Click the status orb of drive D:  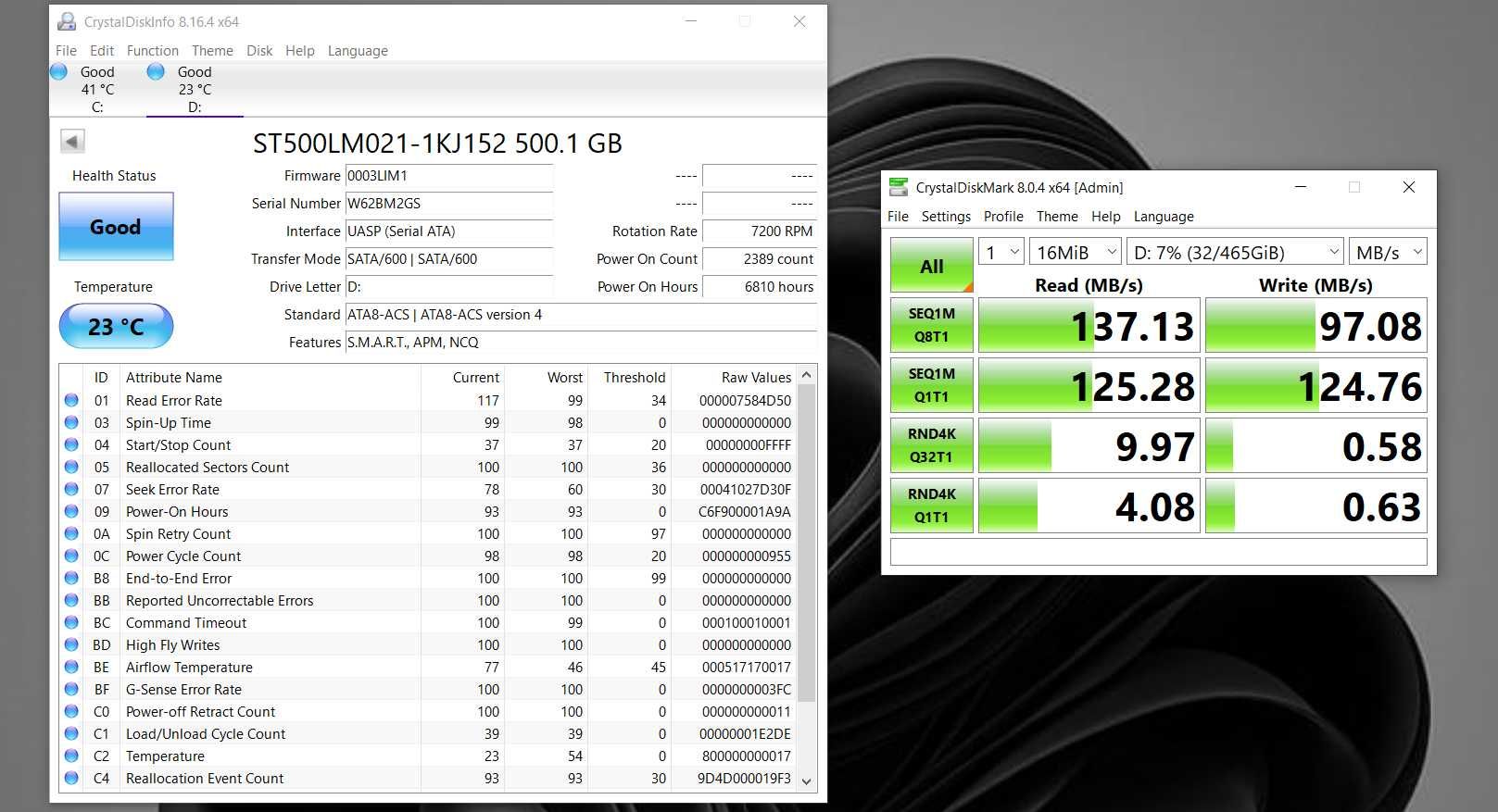point(156,71)
